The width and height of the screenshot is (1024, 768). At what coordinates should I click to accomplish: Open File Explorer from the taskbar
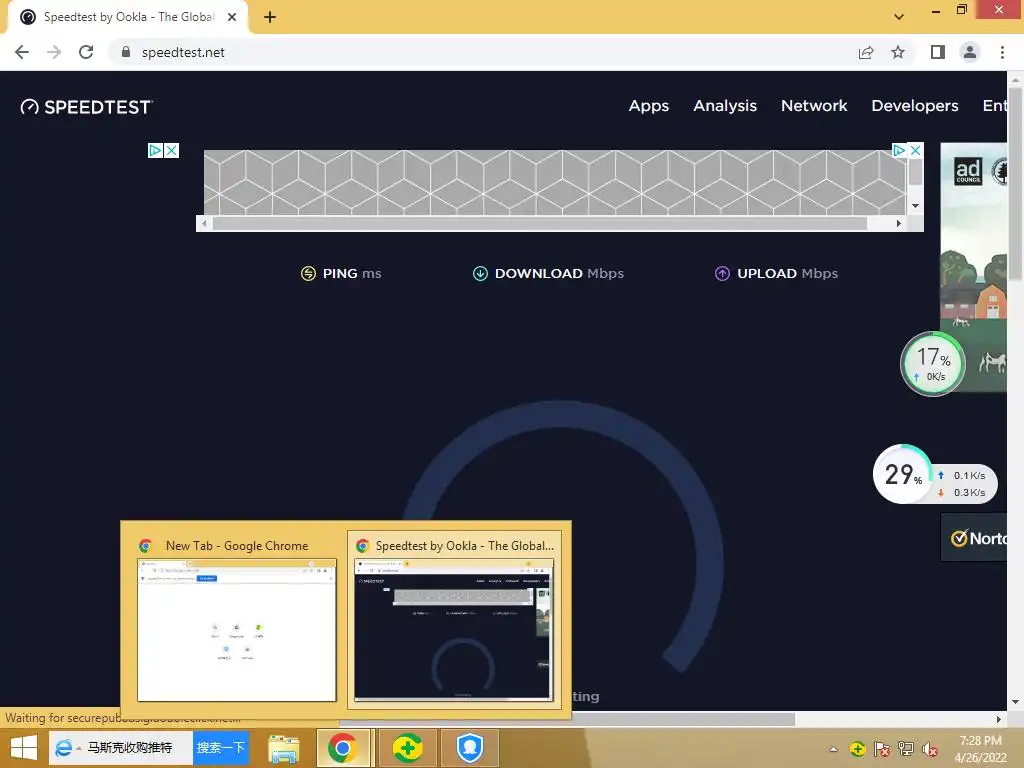click(283, 748)
